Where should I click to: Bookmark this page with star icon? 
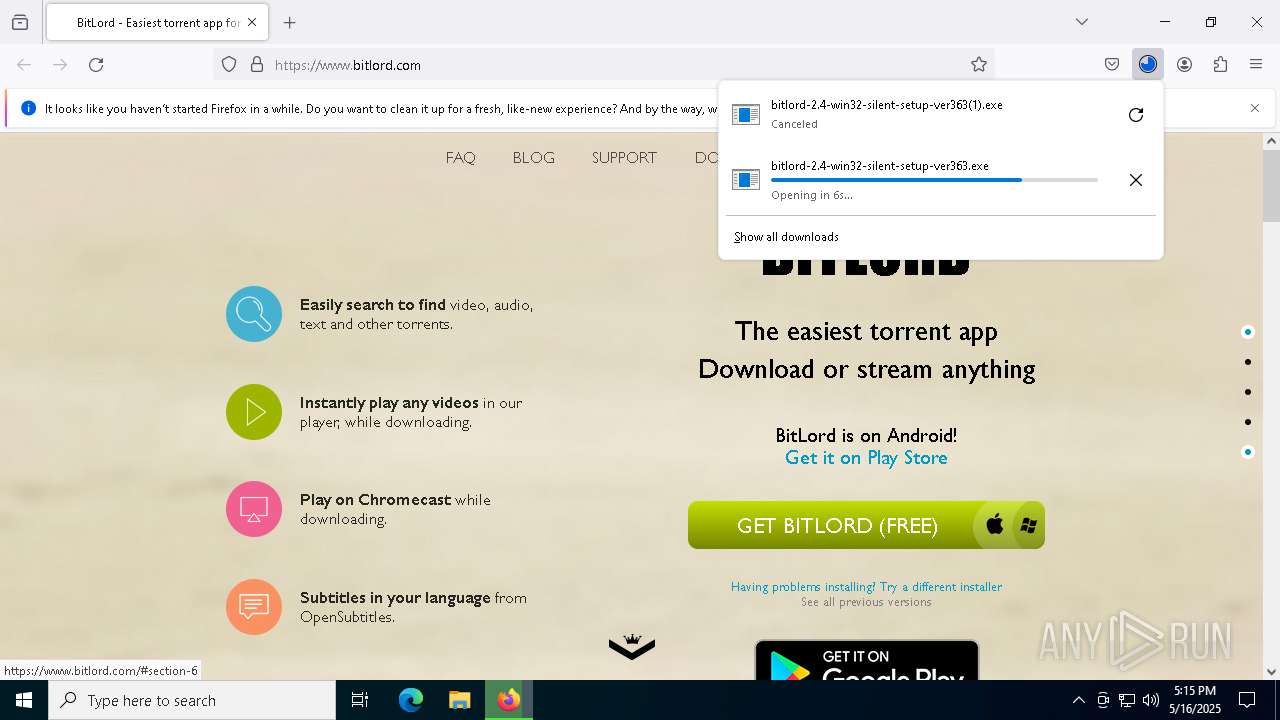pyautogui.click(x=979, y=64)
